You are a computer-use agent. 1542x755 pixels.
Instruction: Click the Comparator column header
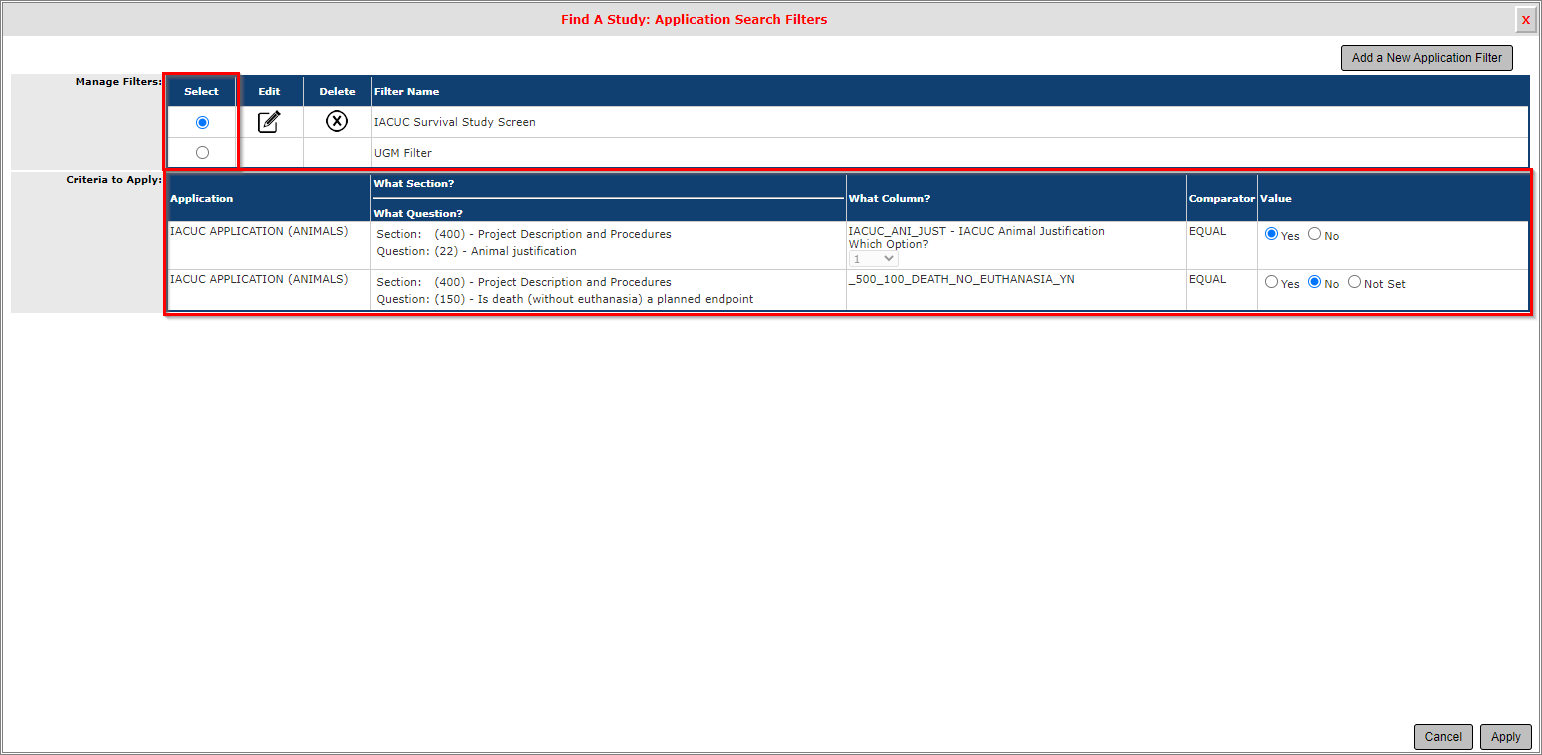point(1221,198)
